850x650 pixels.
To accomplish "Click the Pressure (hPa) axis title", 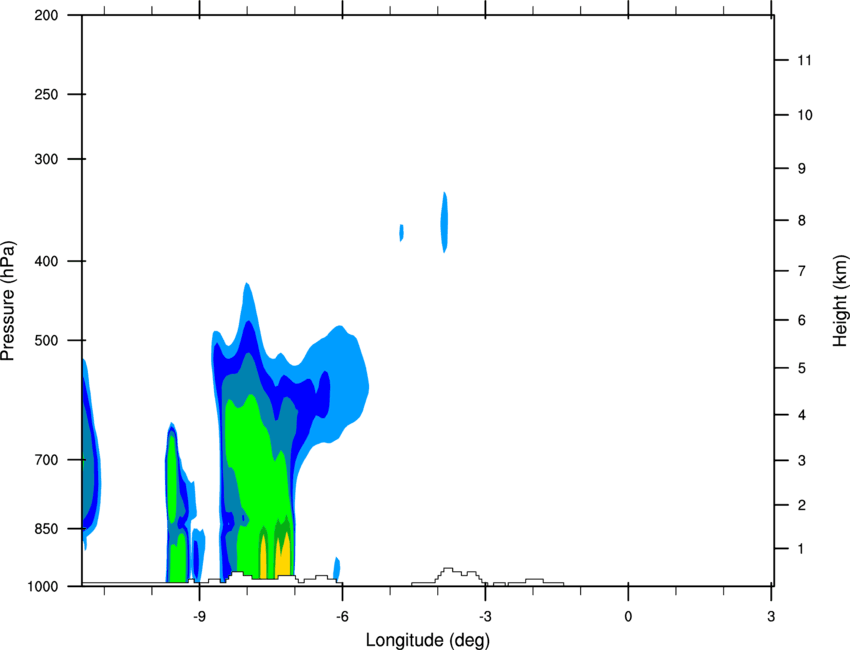I will (x=8, y=301).
